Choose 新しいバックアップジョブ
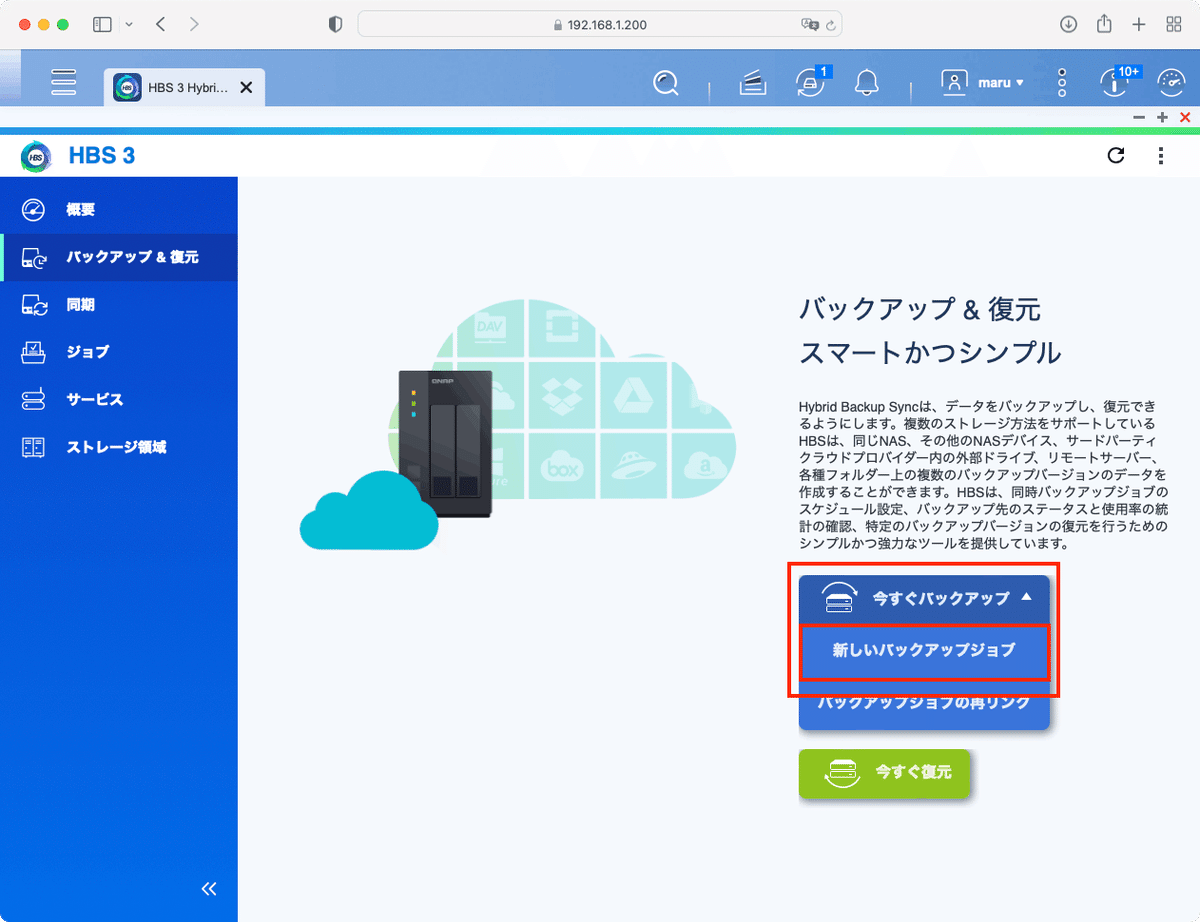Screen dimensions: 1200x922 (924, 651)
